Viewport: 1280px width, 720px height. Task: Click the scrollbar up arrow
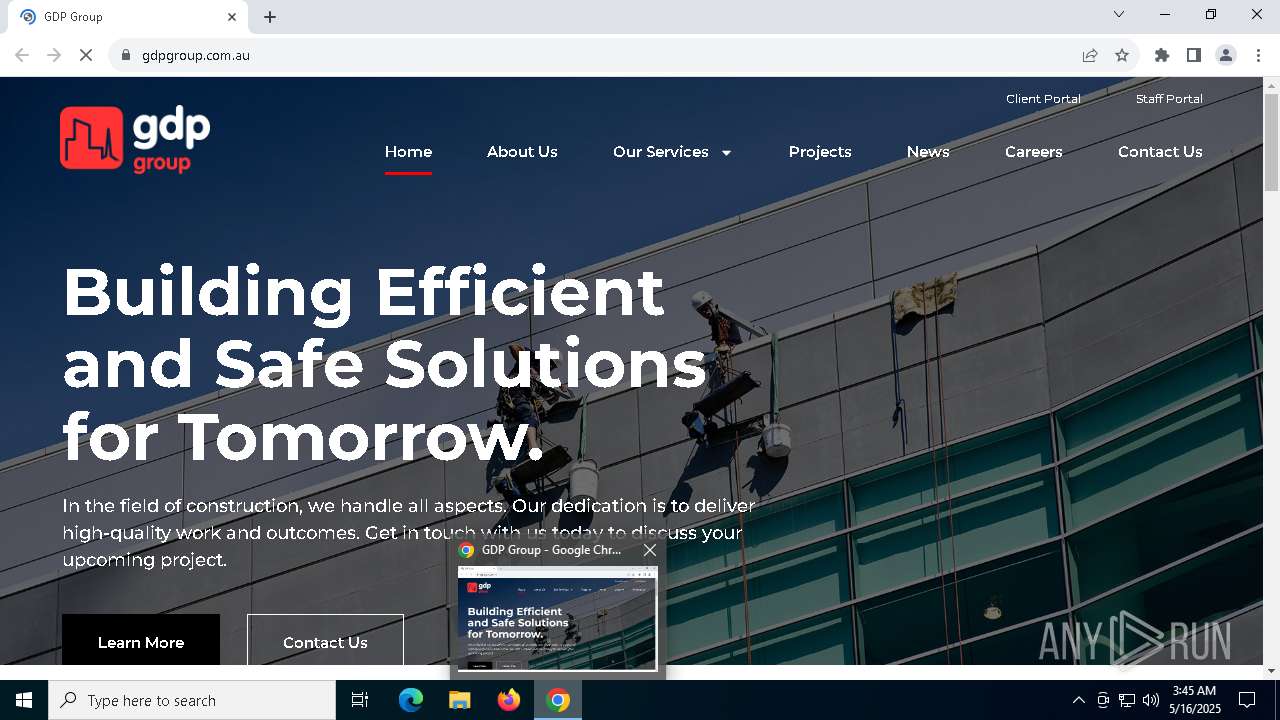(x=1271, y=86)
